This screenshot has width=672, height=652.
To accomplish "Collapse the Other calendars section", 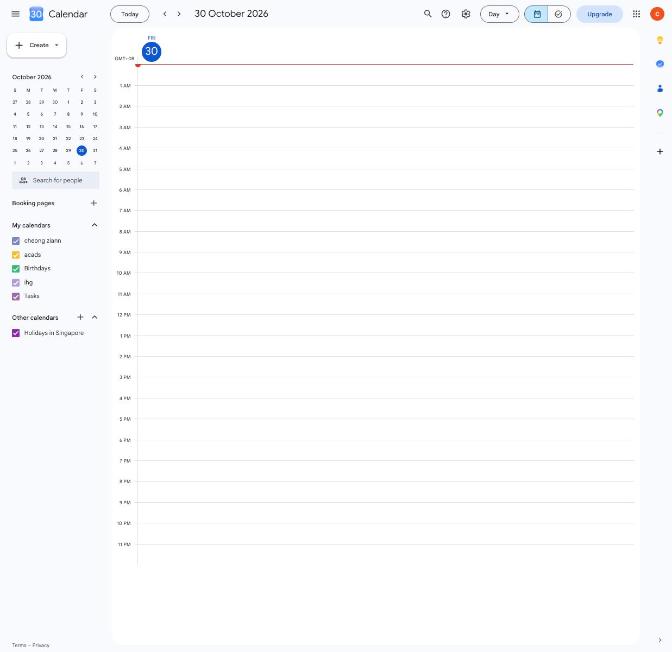I will pyautogui.click(x=94, y=317).
